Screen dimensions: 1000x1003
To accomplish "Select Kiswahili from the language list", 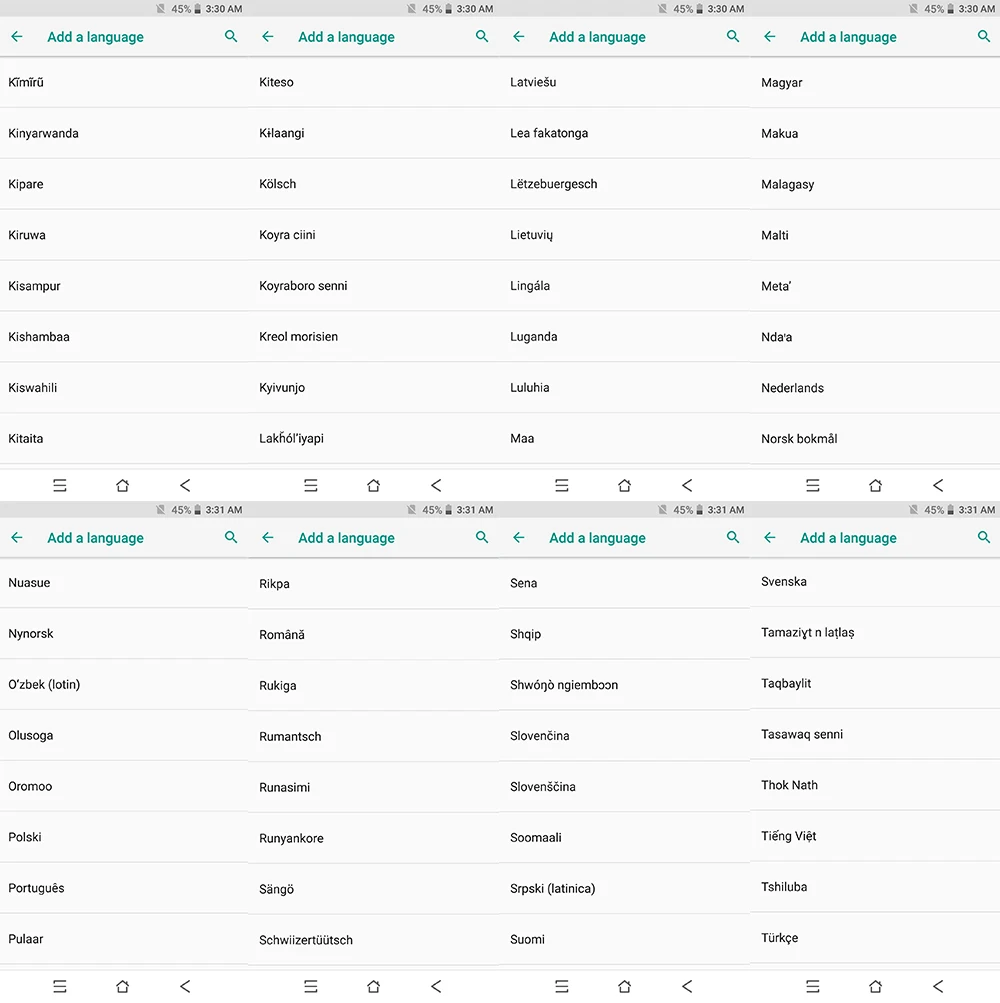I will click(124, 388).
